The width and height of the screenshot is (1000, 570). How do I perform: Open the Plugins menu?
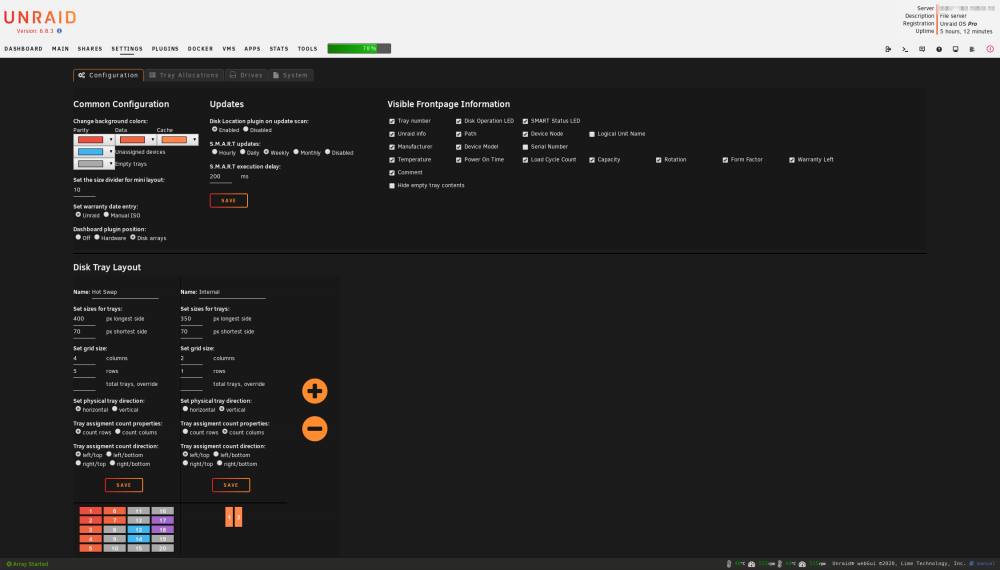(165, 49)
